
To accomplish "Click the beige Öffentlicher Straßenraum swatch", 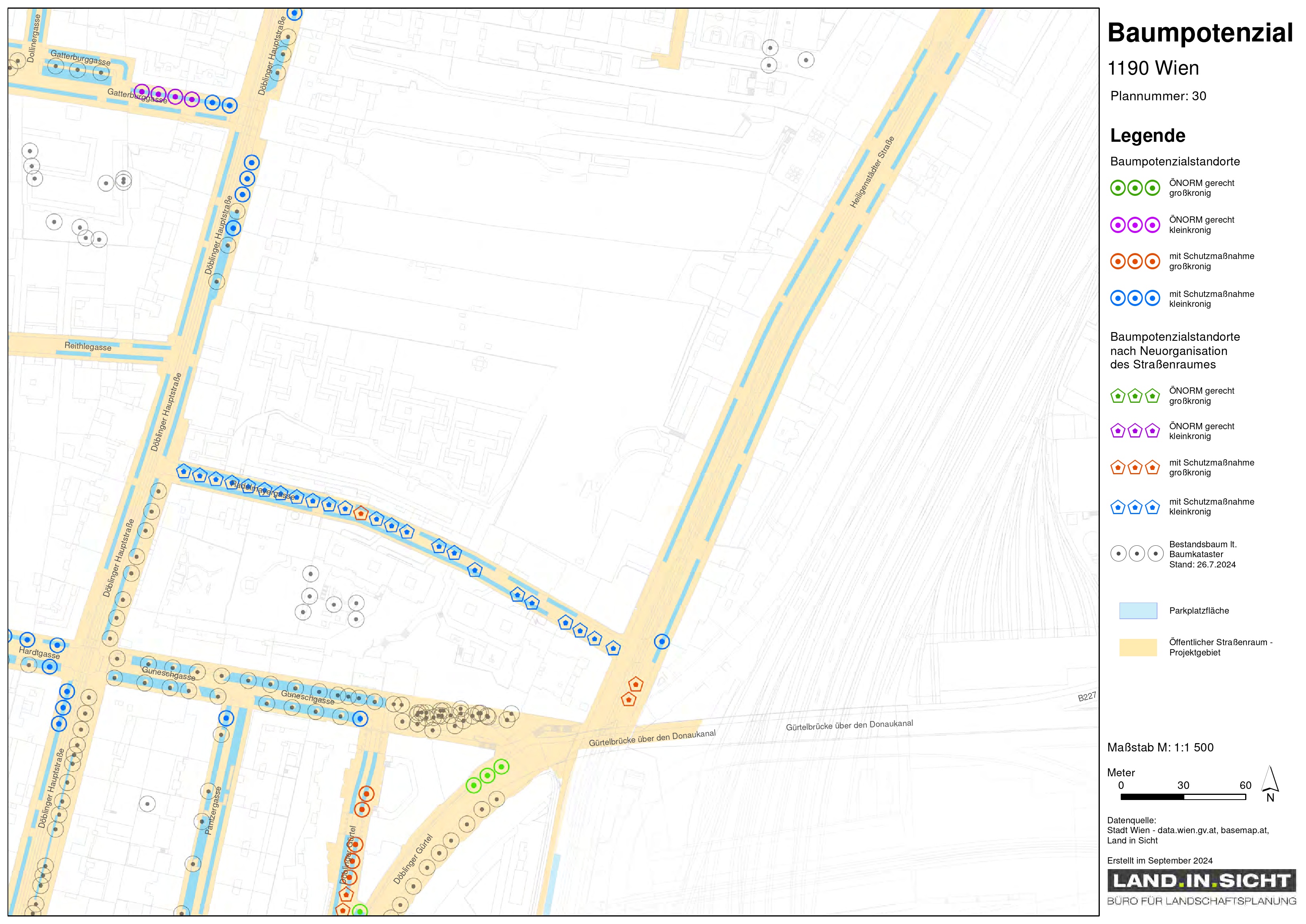I will [x=1138, y=648].
